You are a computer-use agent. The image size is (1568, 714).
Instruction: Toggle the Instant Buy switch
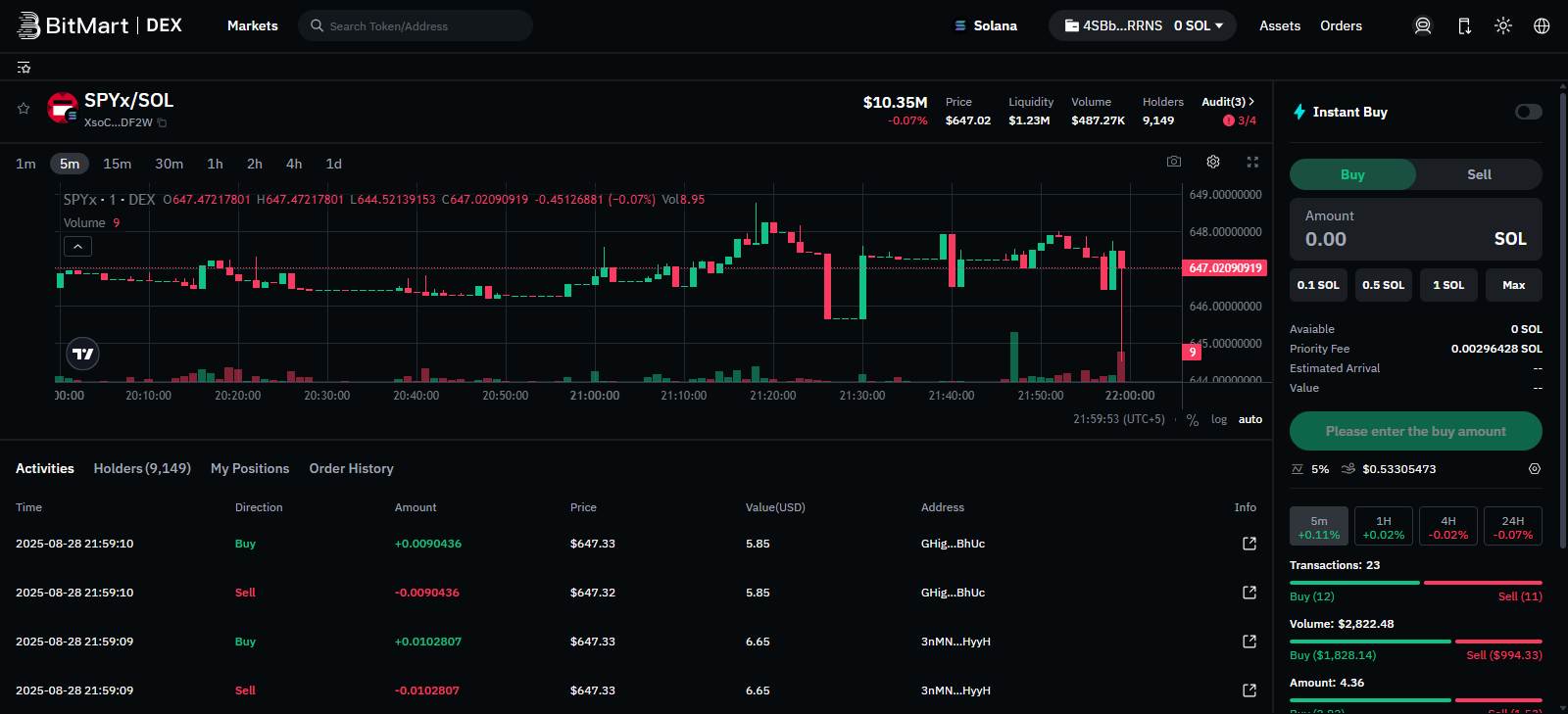(x=1528, y=112)
